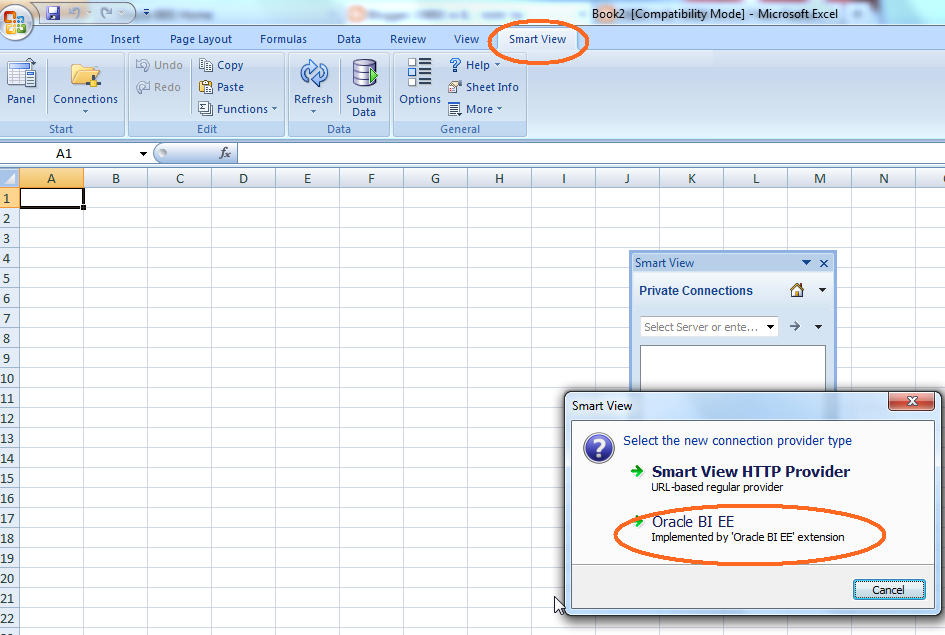Switch to the Smart View ribbon tab

click(x=537, y=39)
